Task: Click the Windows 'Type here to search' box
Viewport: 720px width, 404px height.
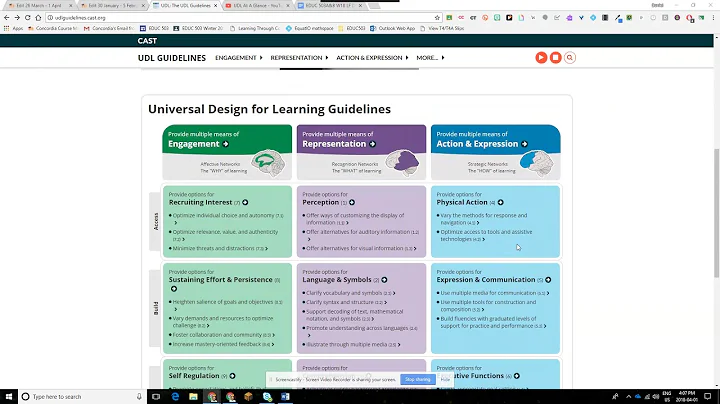Action: 83,397
